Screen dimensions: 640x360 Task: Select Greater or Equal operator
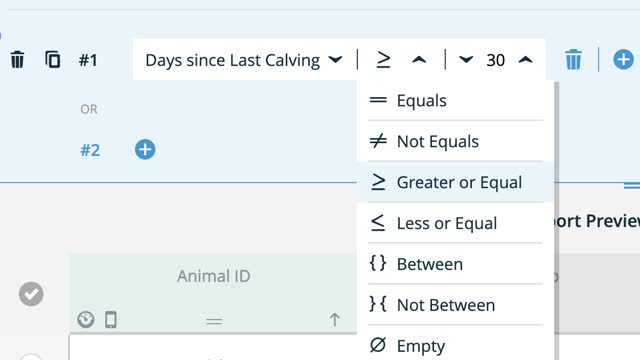(x=456, y=182)
